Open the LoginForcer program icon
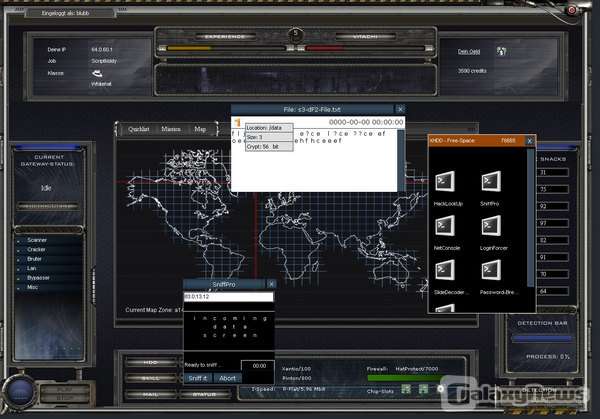Viewport: 600px width, 419px height. pyautogui.click(x=491, y=226)
